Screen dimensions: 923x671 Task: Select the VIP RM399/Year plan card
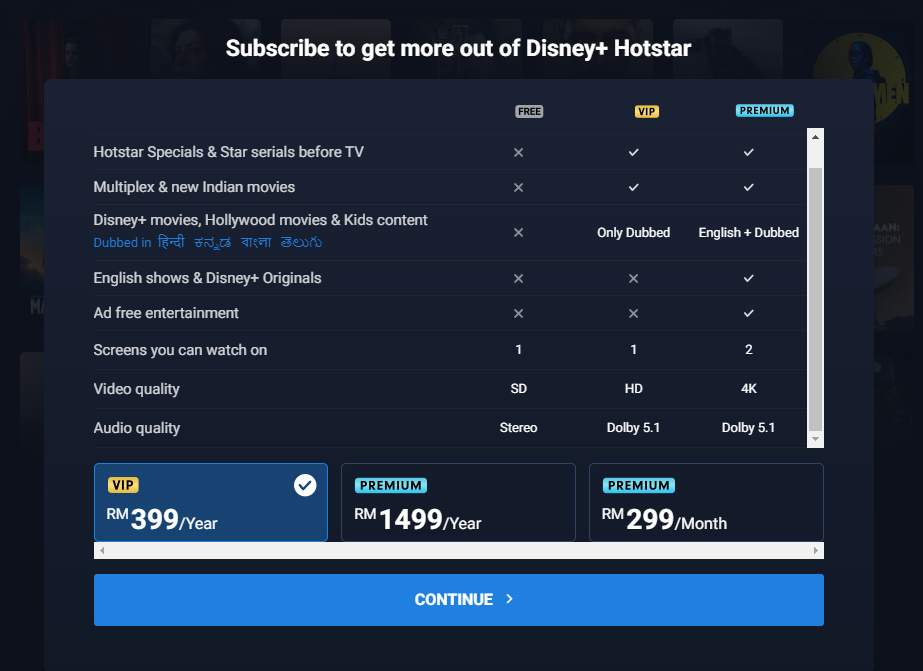click(x=210, y=503)
